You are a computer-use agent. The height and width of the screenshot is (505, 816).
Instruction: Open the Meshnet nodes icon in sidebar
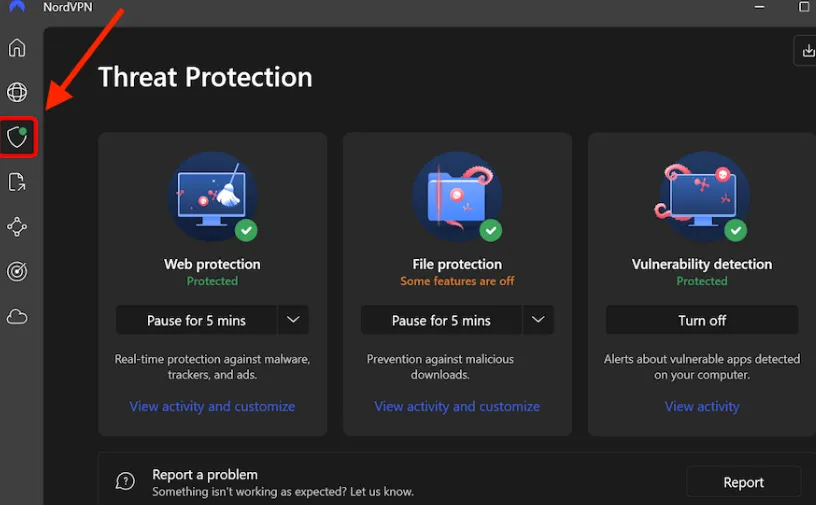17,227
